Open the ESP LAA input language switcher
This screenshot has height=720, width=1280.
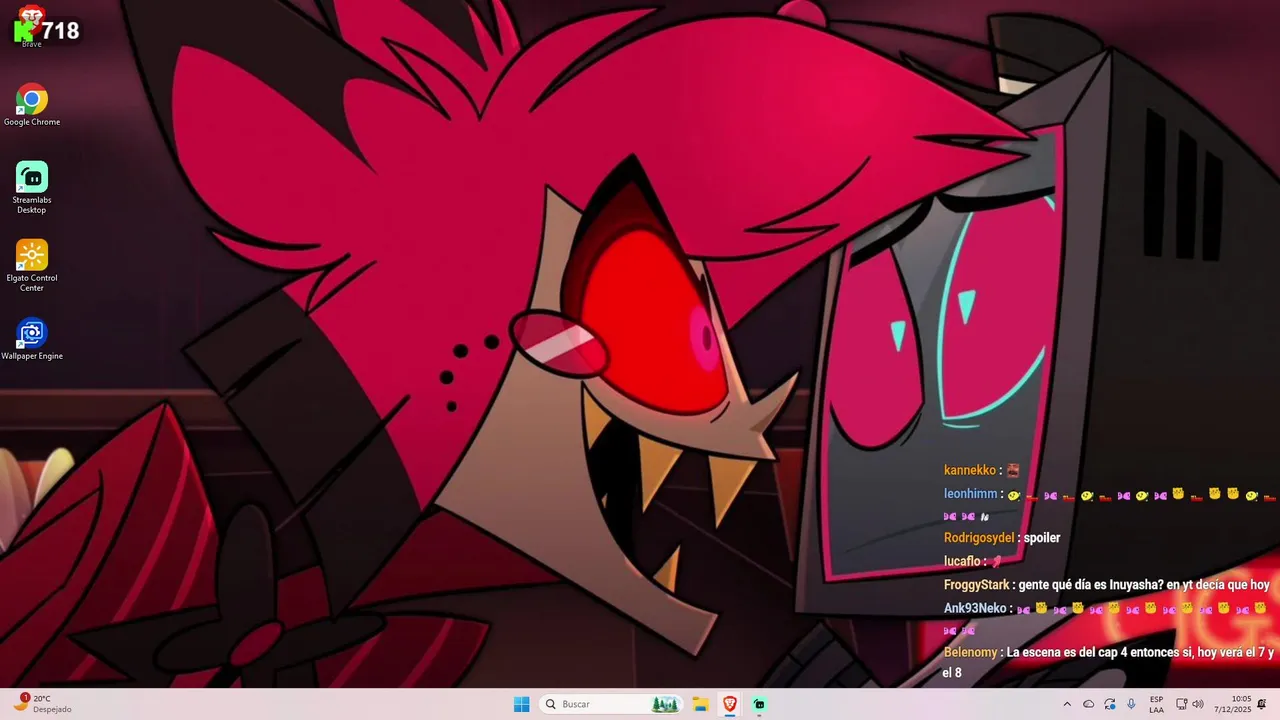click(1156, 704)
